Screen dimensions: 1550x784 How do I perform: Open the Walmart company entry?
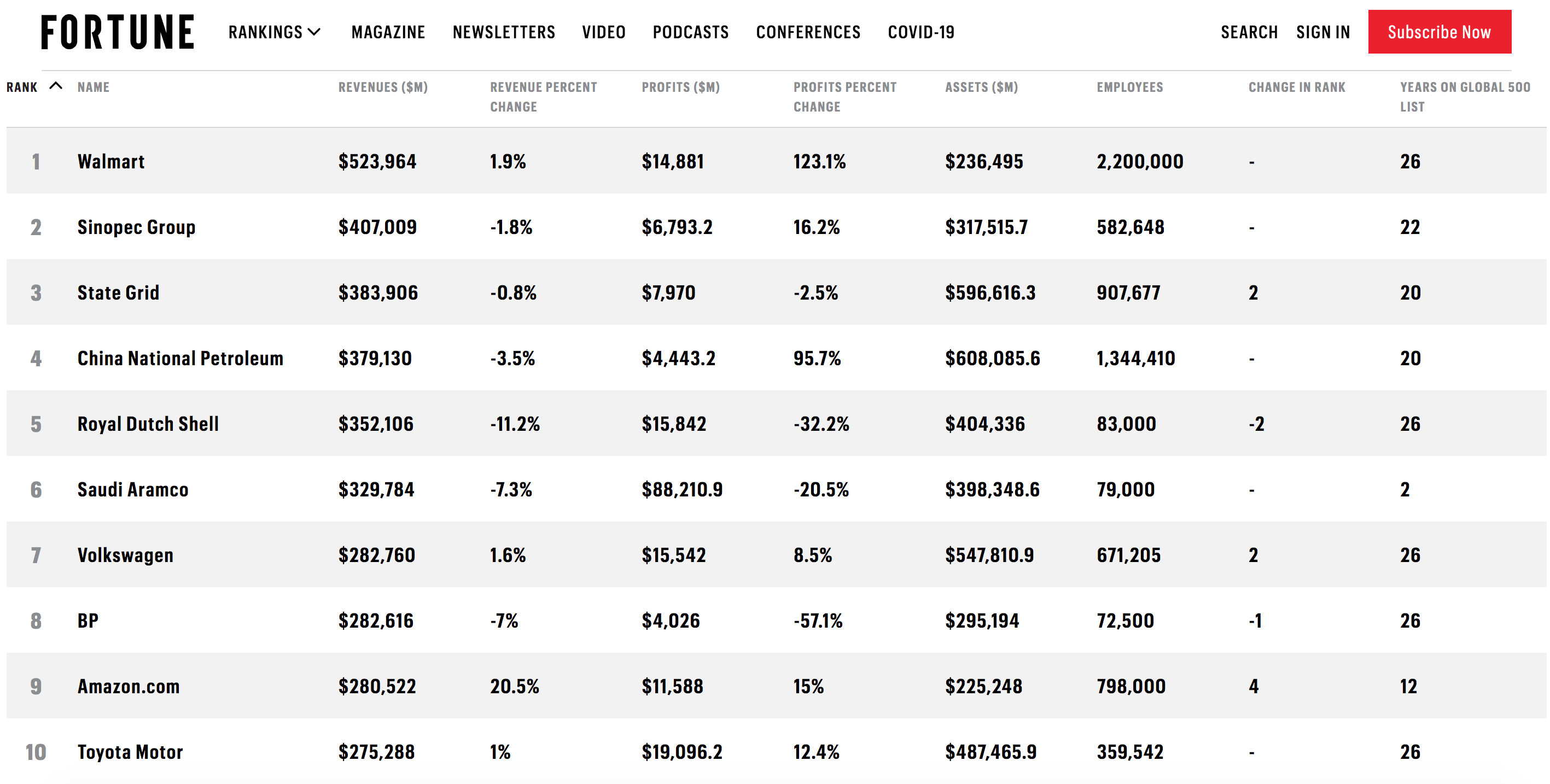110,161
